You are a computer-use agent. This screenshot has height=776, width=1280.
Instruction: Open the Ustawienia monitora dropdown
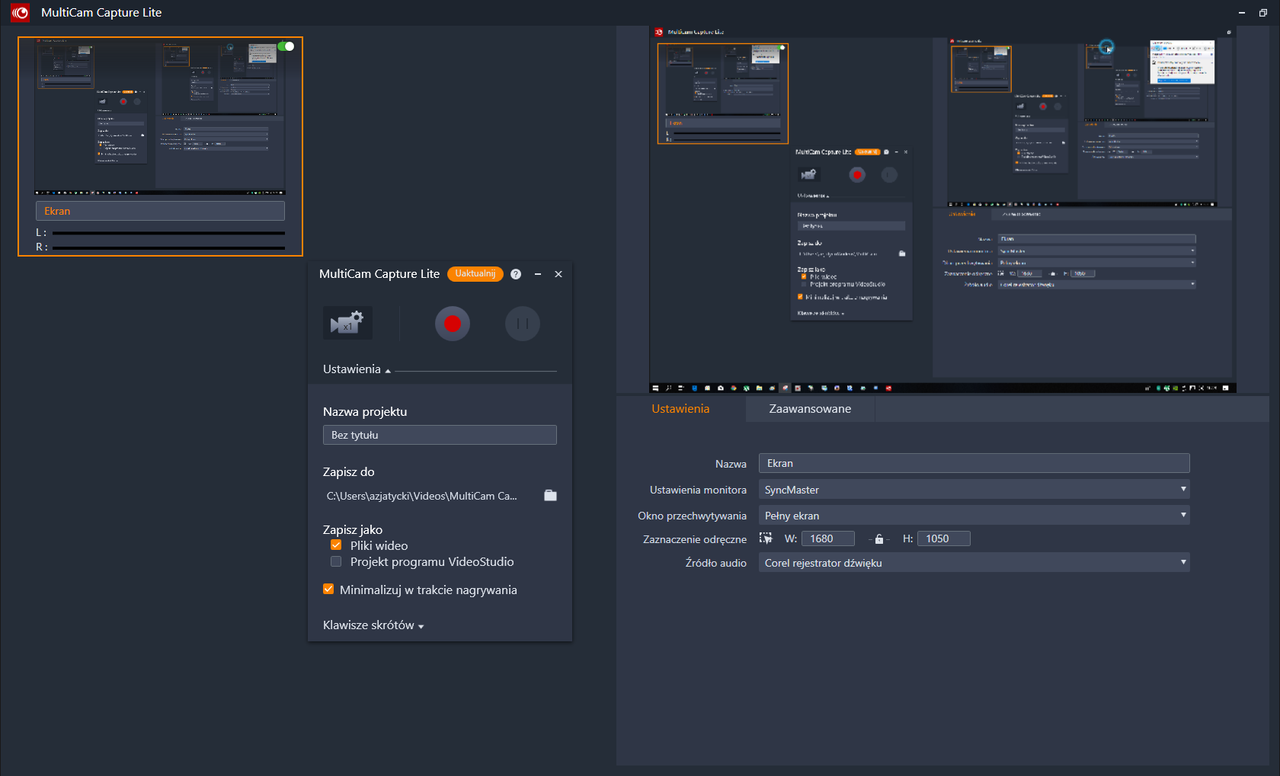(974, 489)
